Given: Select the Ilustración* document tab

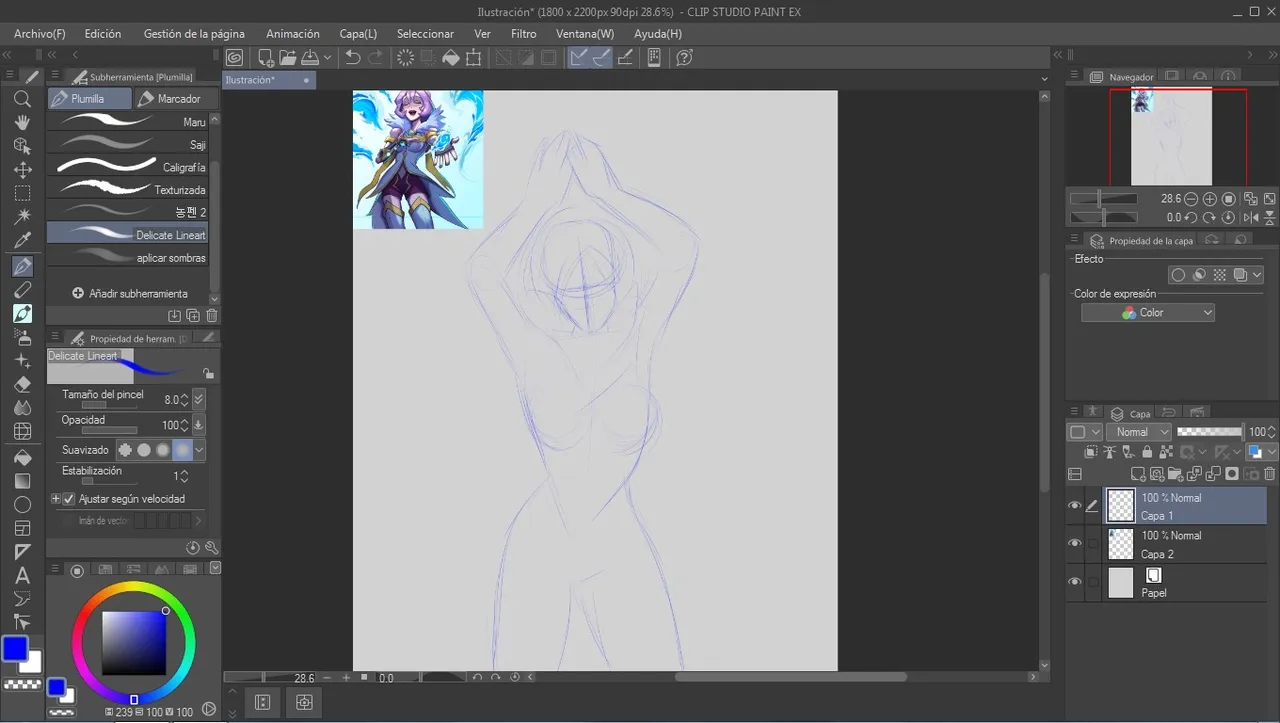Looking at the screenshot, I should pos(268,80).
